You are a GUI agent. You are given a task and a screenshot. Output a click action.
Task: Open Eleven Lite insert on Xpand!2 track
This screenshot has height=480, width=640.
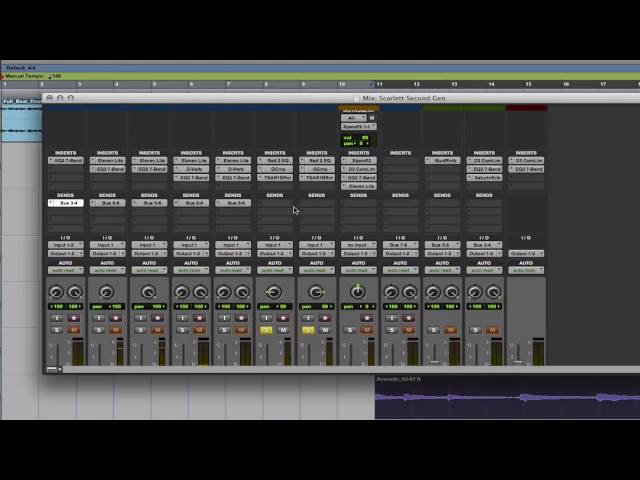(x=362, y=186)
